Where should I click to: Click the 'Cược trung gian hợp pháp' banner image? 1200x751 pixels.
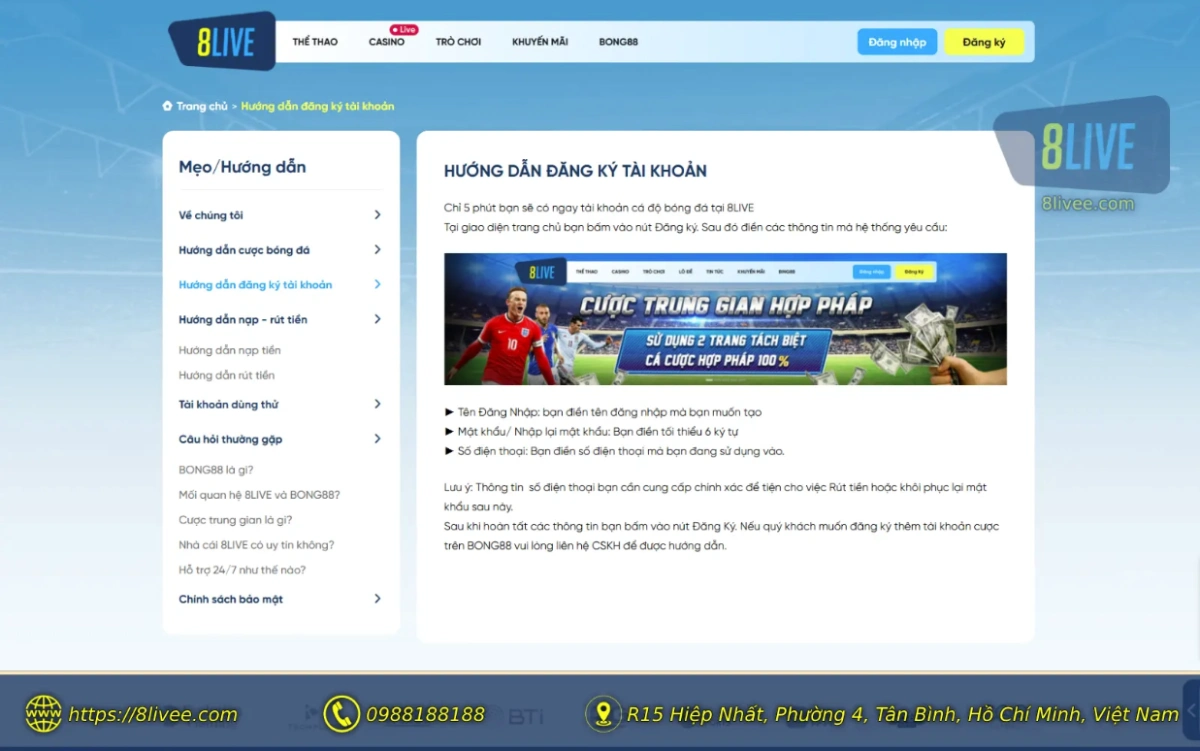(725, 319)
